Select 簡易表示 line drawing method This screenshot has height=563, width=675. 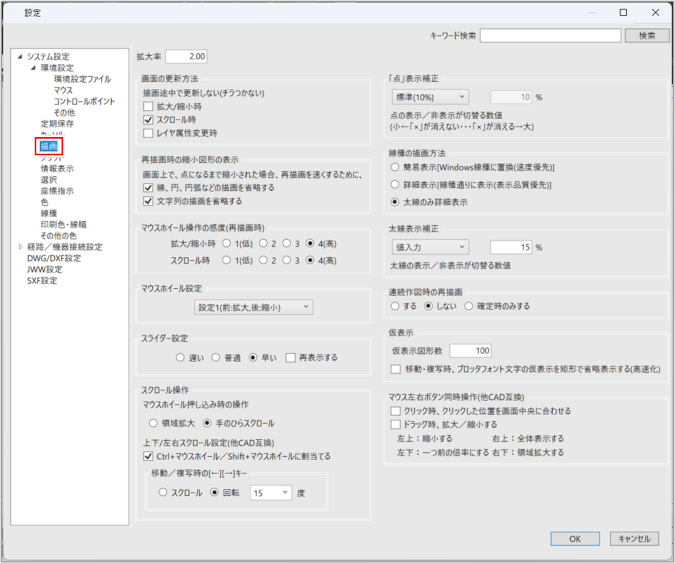point(396,169)
